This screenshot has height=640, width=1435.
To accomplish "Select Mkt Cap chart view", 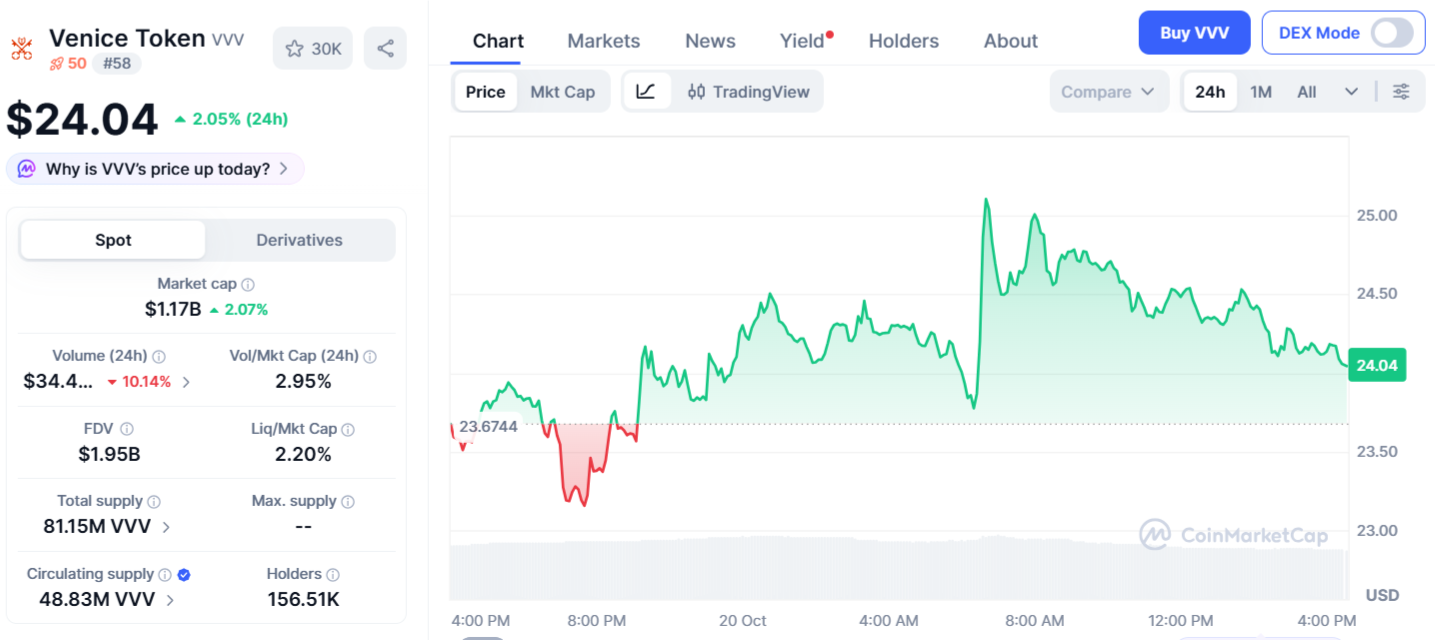I will pos(562,92).
